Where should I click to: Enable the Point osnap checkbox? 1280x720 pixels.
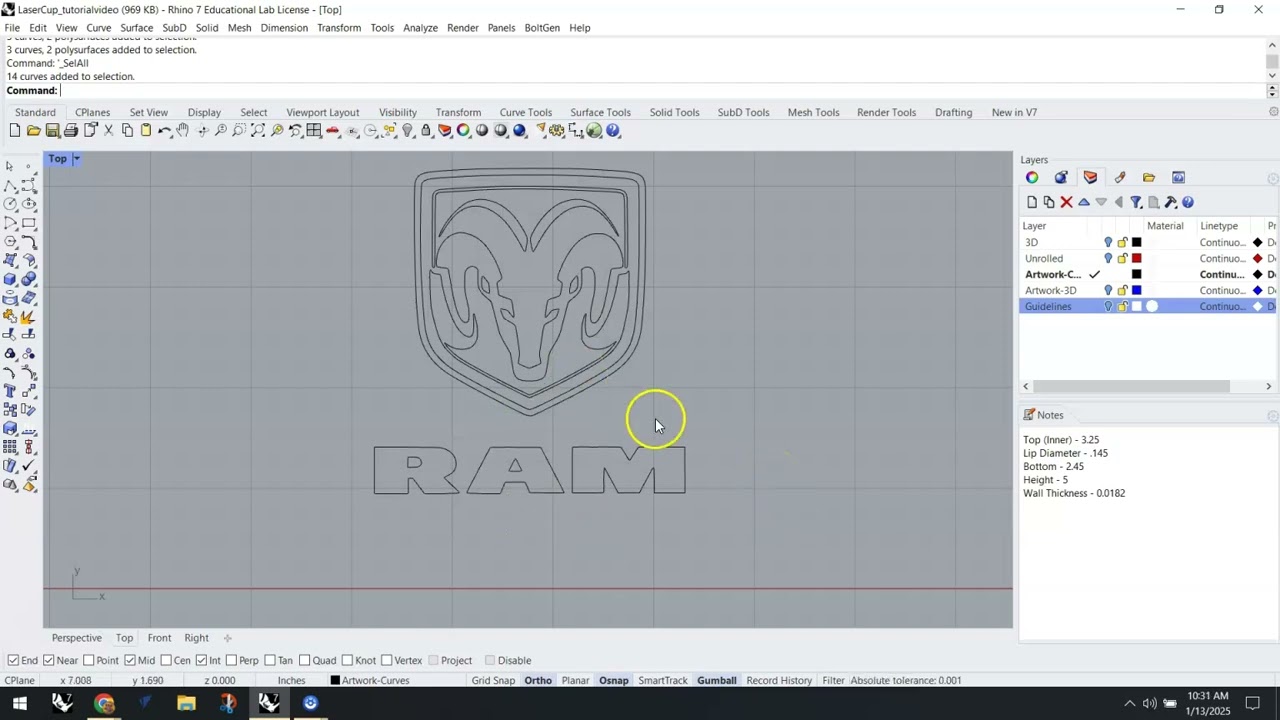(89, 660)
